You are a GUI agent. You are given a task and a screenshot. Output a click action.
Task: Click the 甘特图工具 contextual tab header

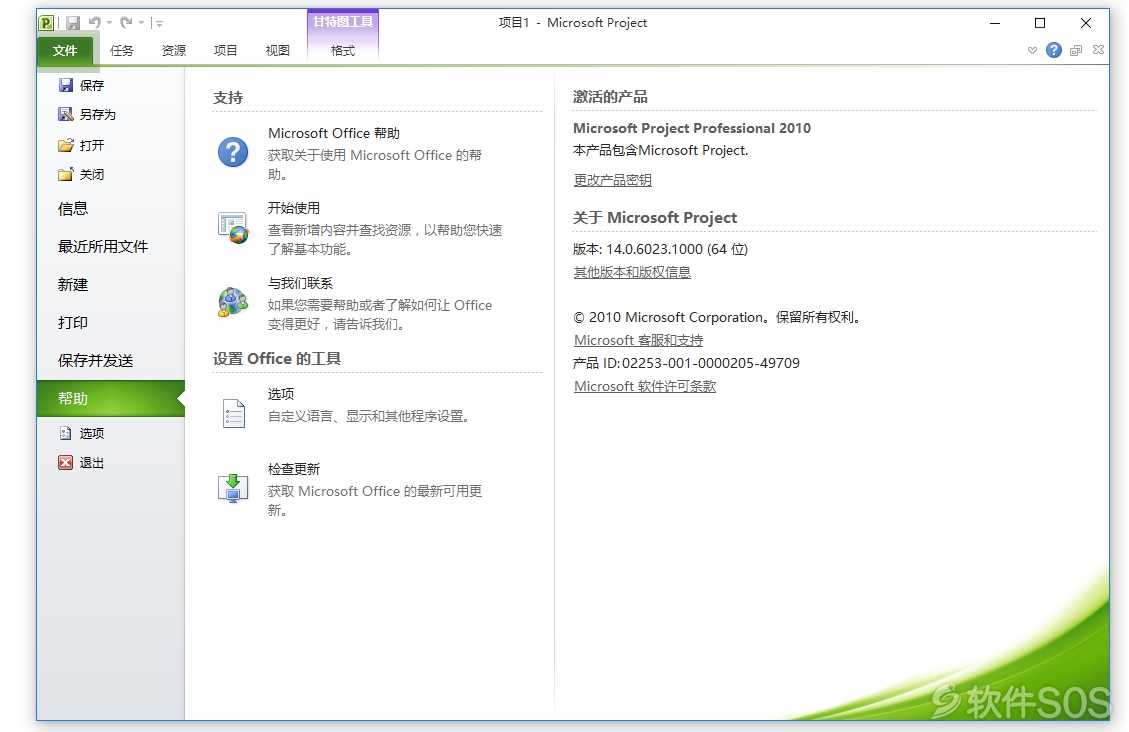[x=343, y=22]
